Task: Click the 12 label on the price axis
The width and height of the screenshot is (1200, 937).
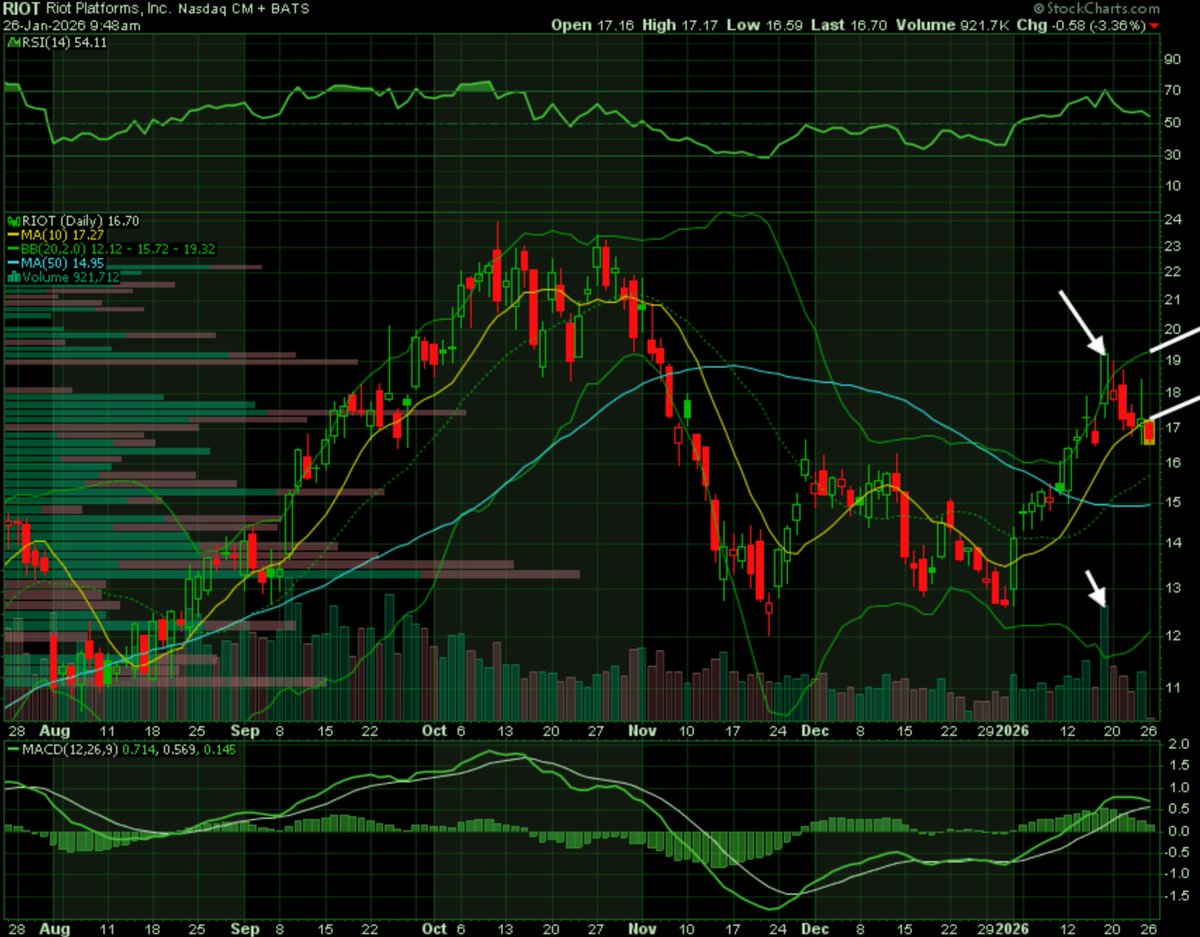Action: click(1172, 636)
